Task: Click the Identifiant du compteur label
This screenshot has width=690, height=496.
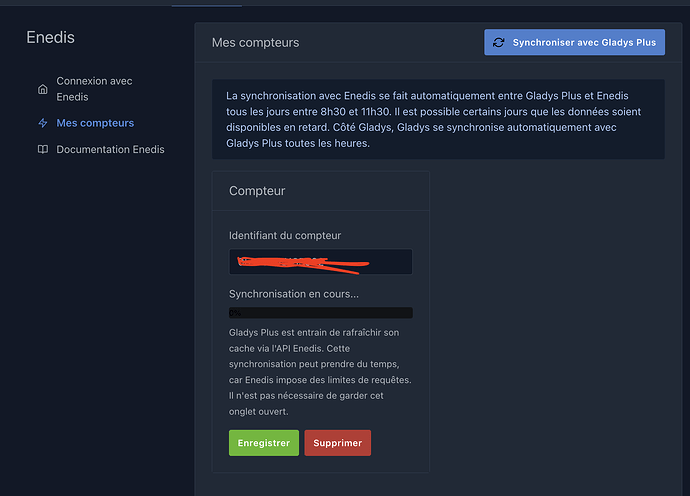Action: click(x=285, y=235)
